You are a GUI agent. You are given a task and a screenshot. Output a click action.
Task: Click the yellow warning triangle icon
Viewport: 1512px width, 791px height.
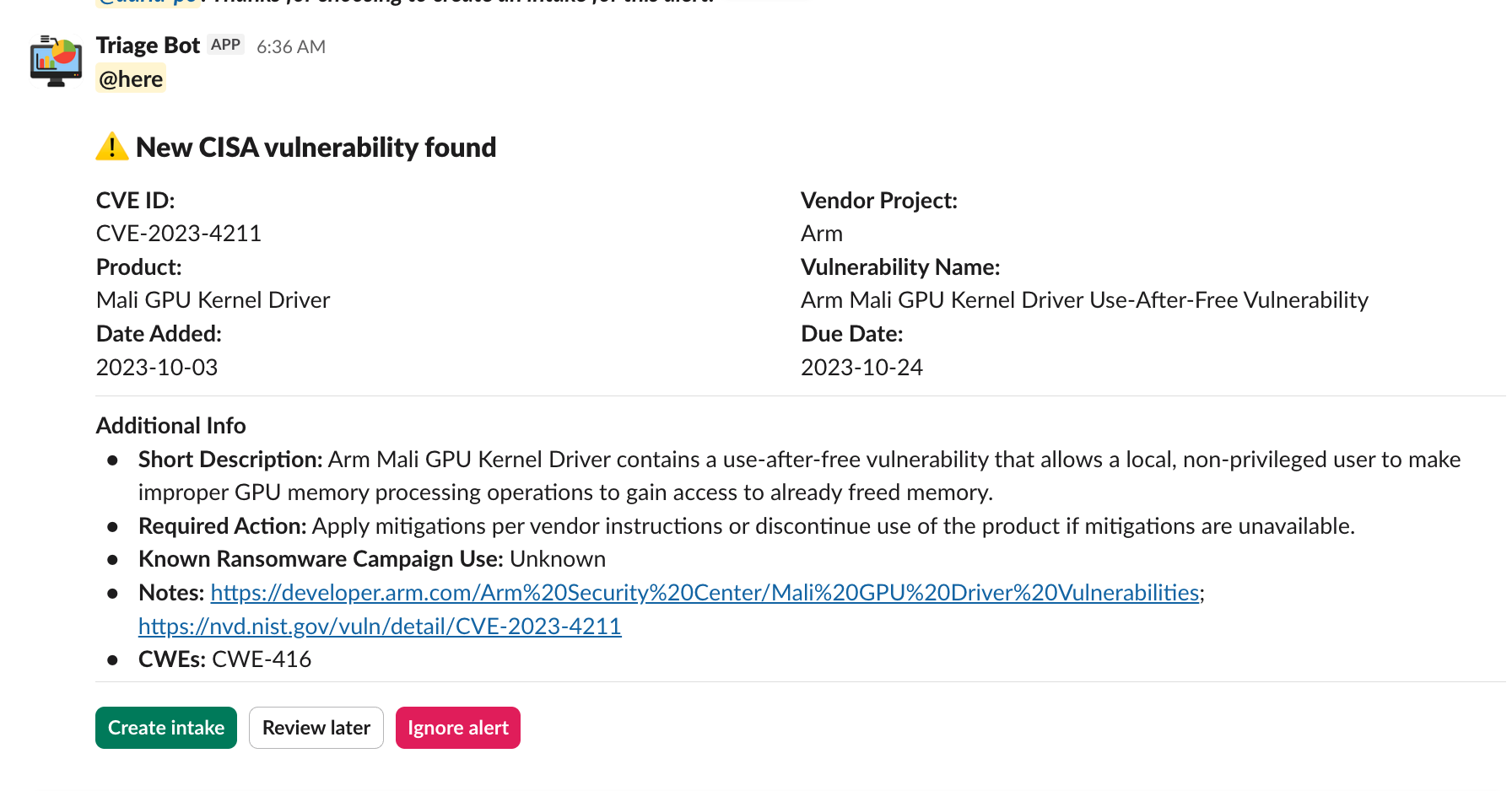pos(111,147)
